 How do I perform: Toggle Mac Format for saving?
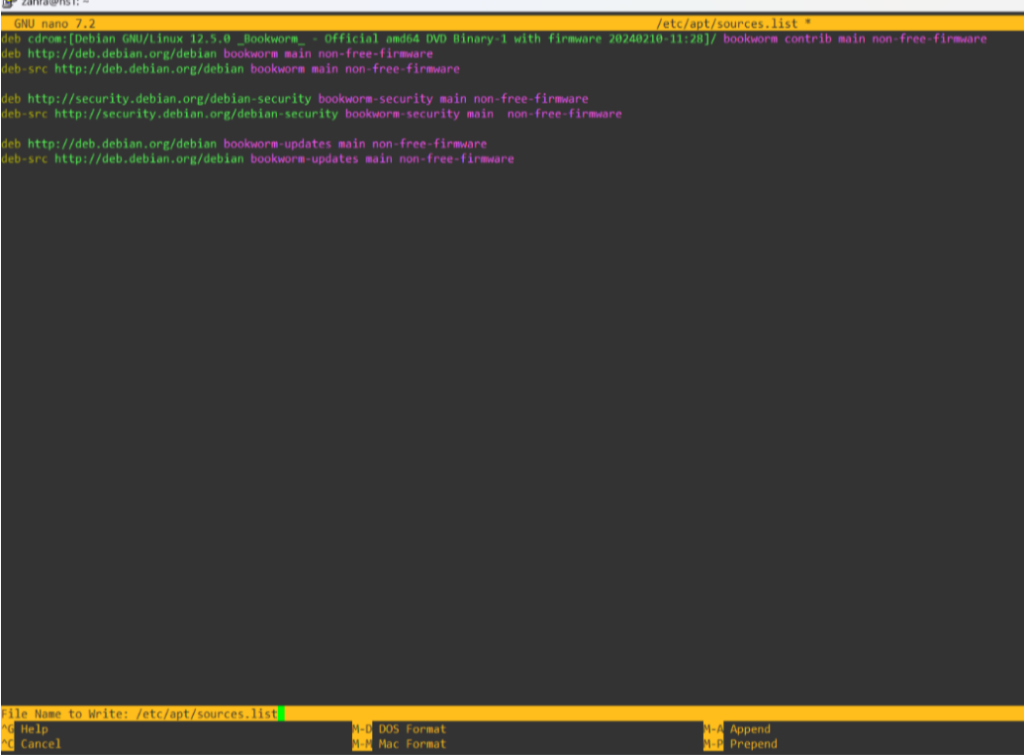[411, 744]
